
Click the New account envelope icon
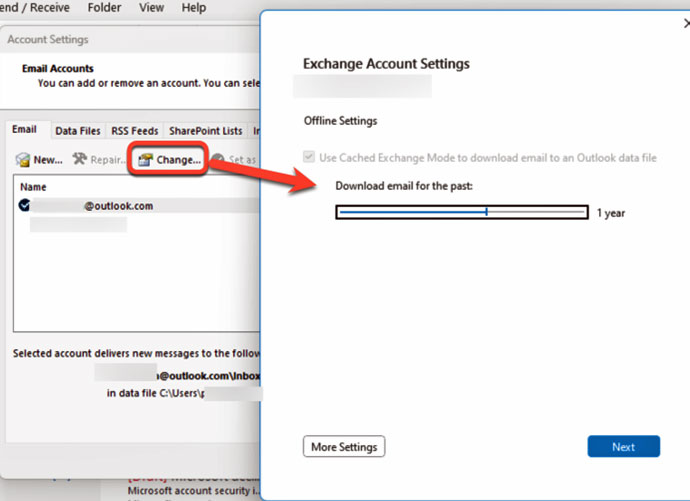coord(24,160)
